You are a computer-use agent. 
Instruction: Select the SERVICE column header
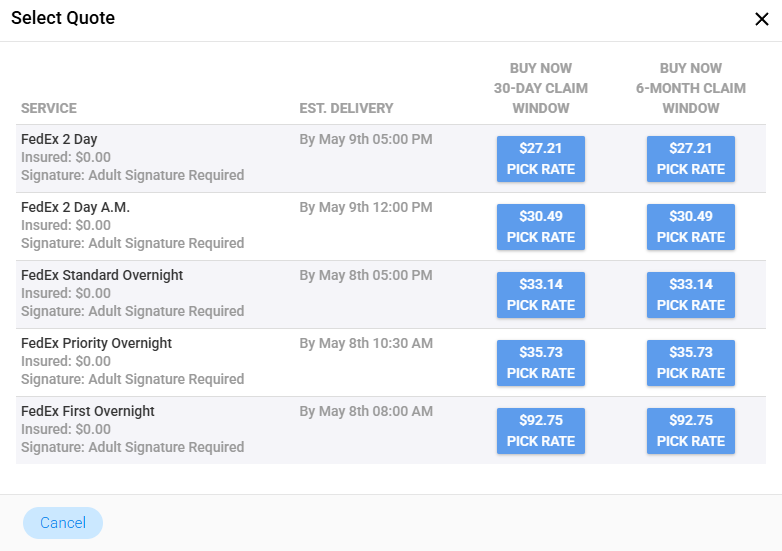point(49,108)
